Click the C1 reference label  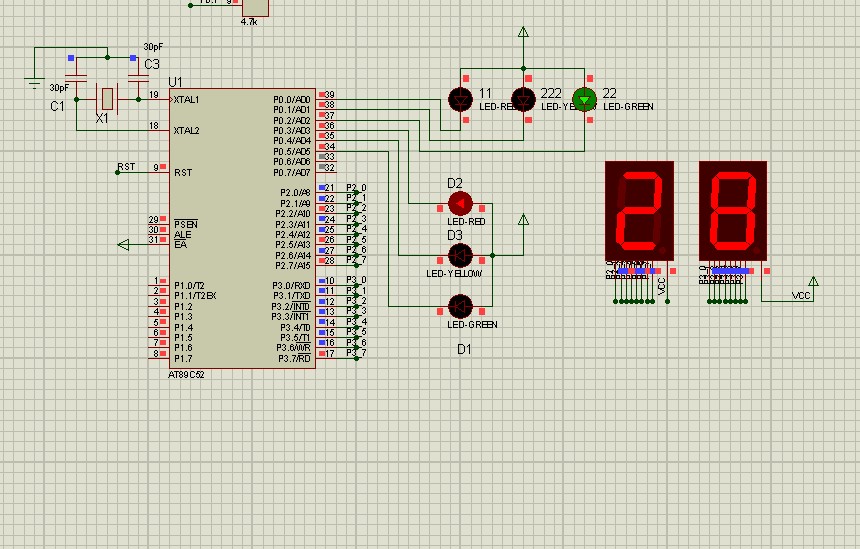point(58,106)
